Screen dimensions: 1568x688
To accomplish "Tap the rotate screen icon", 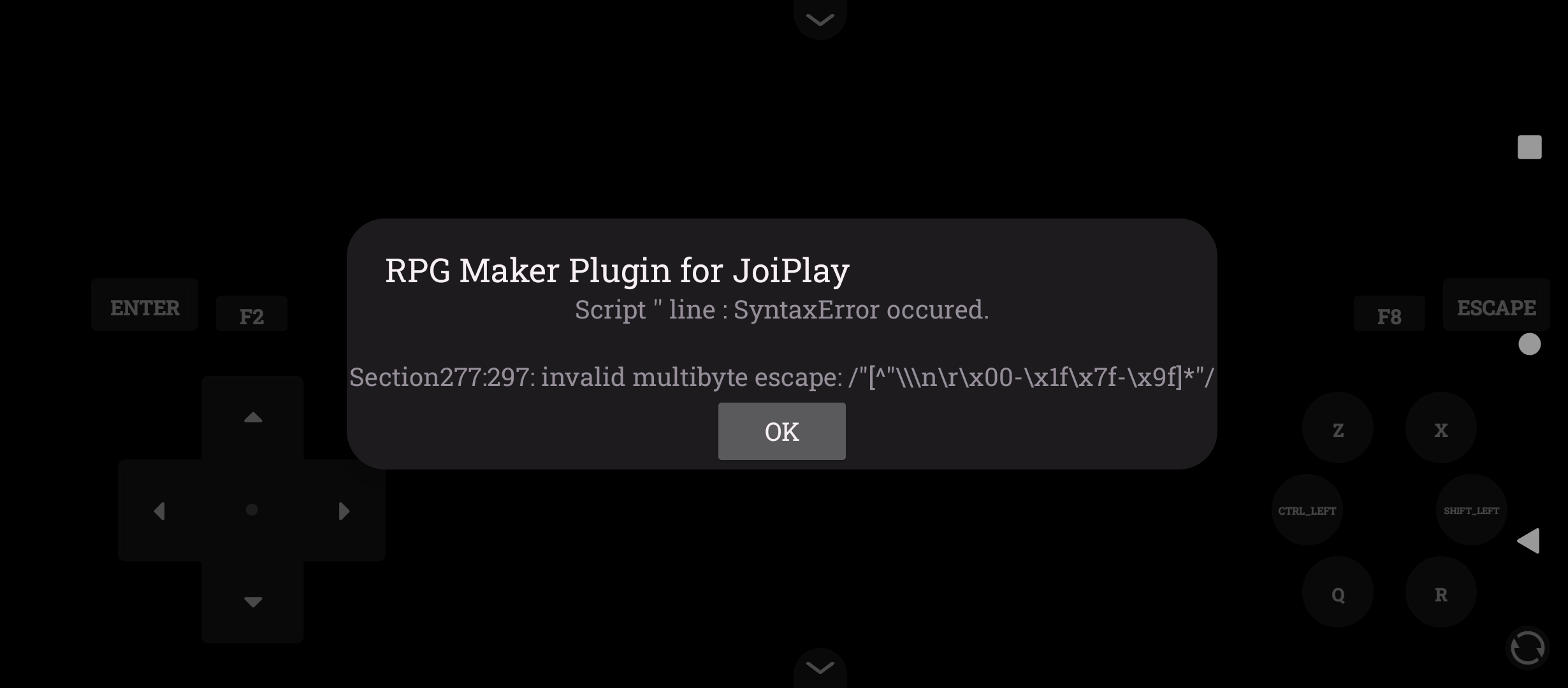I will coord(1528,649).
